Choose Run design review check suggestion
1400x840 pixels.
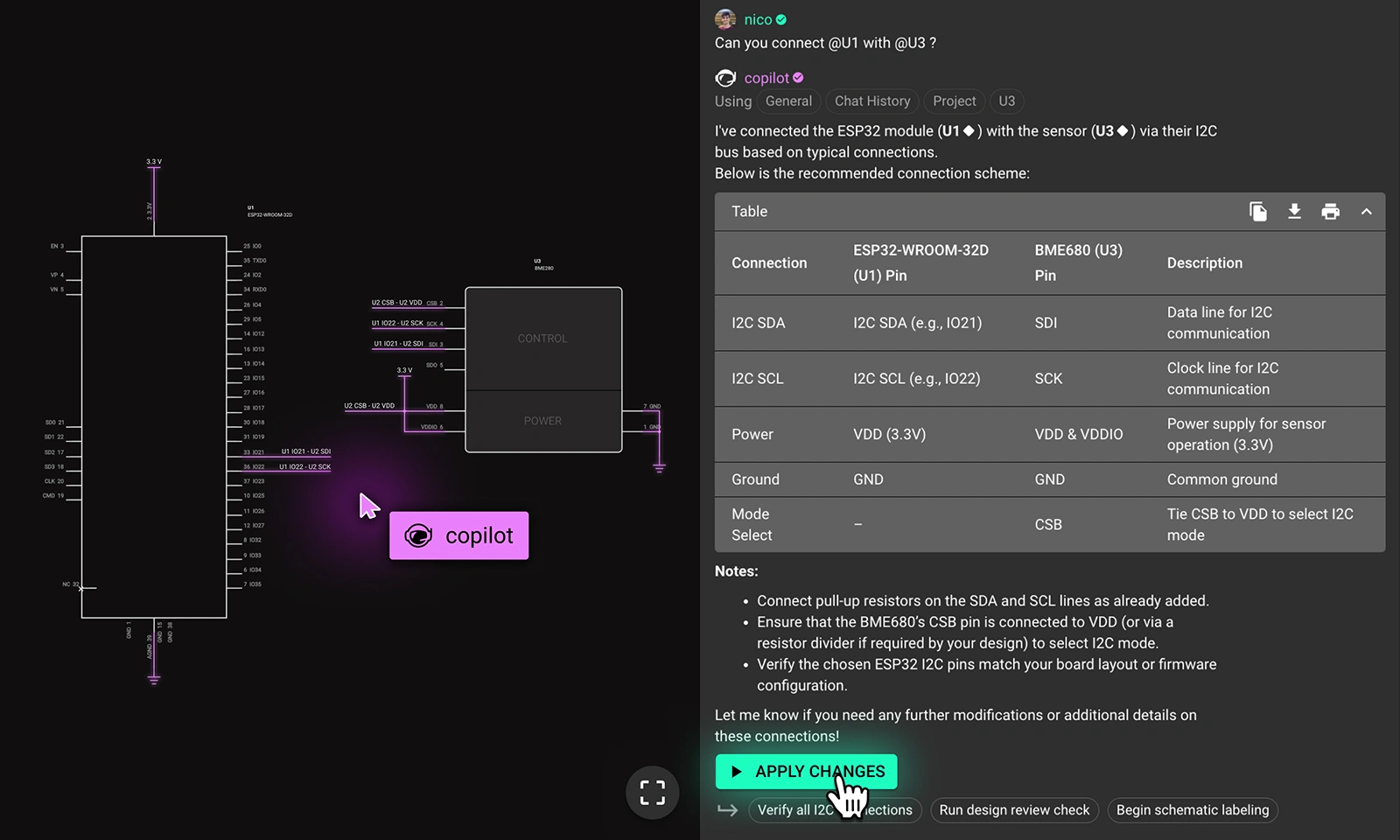[x=1014, y=810]
